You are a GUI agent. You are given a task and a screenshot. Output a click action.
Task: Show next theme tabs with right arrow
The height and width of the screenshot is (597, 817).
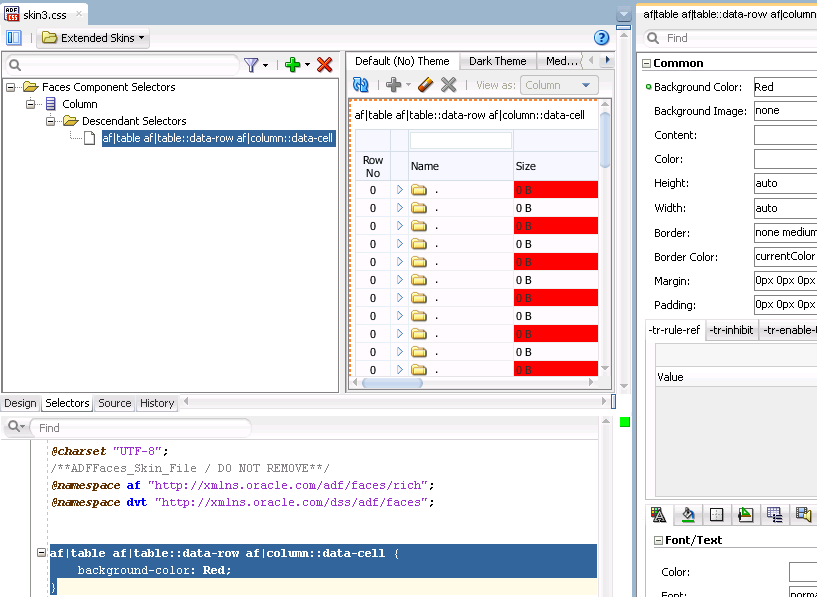point(607,60)
